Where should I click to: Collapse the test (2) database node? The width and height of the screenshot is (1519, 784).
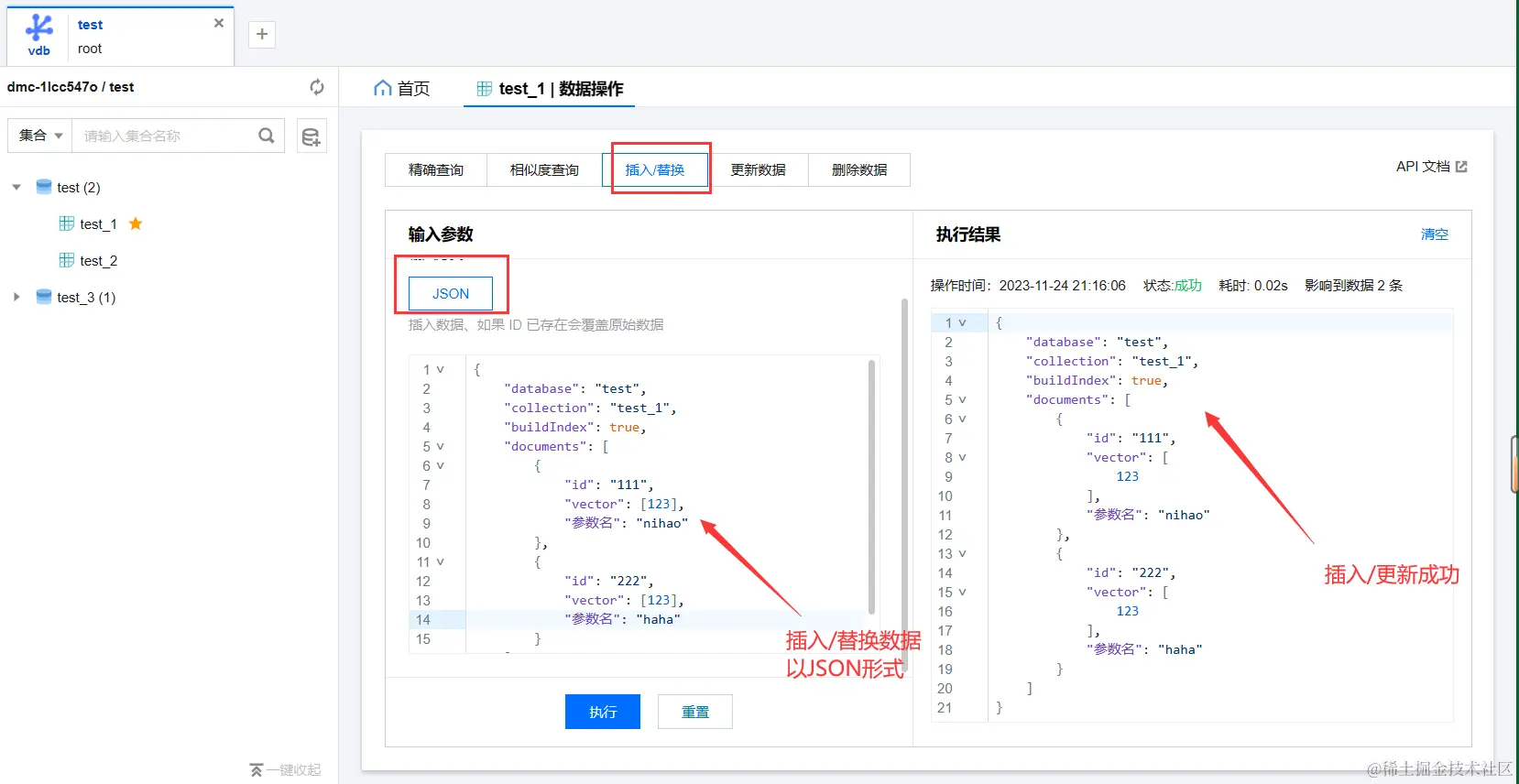pos(16,187)
